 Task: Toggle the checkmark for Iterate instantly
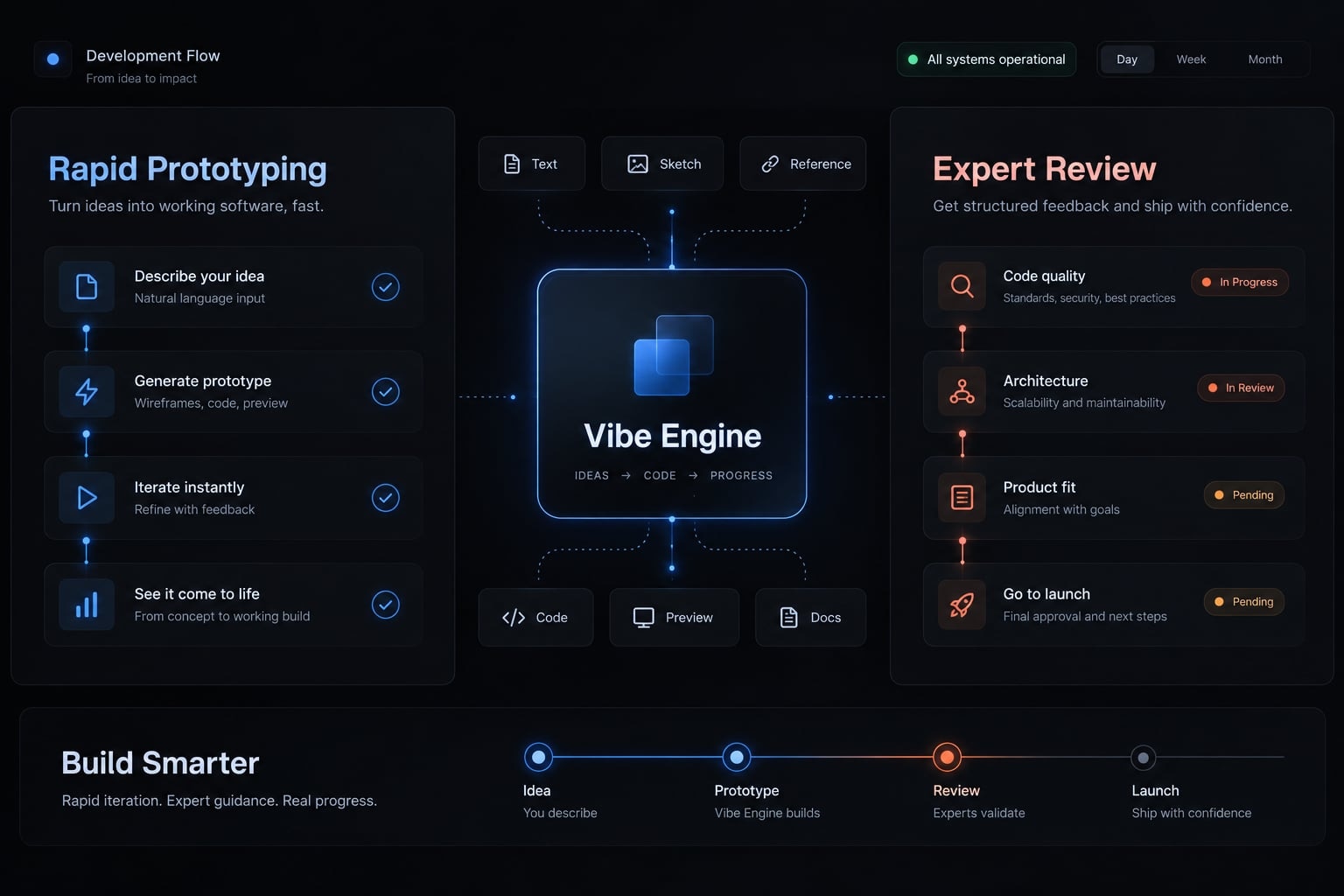click(386, 498)
